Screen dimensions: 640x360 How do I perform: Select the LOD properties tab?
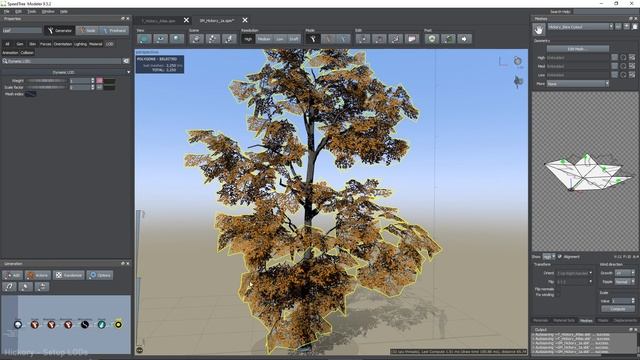coord(109,44)
